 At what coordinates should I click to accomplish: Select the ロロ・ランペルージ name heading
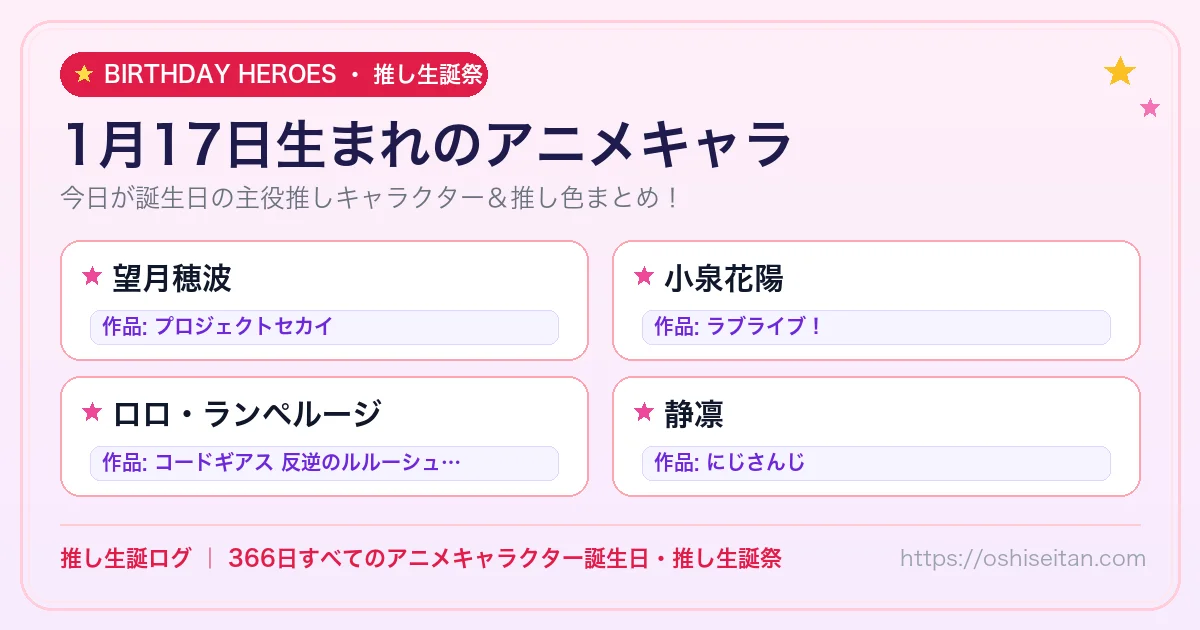pyautogui.click(x=247, y=413)
